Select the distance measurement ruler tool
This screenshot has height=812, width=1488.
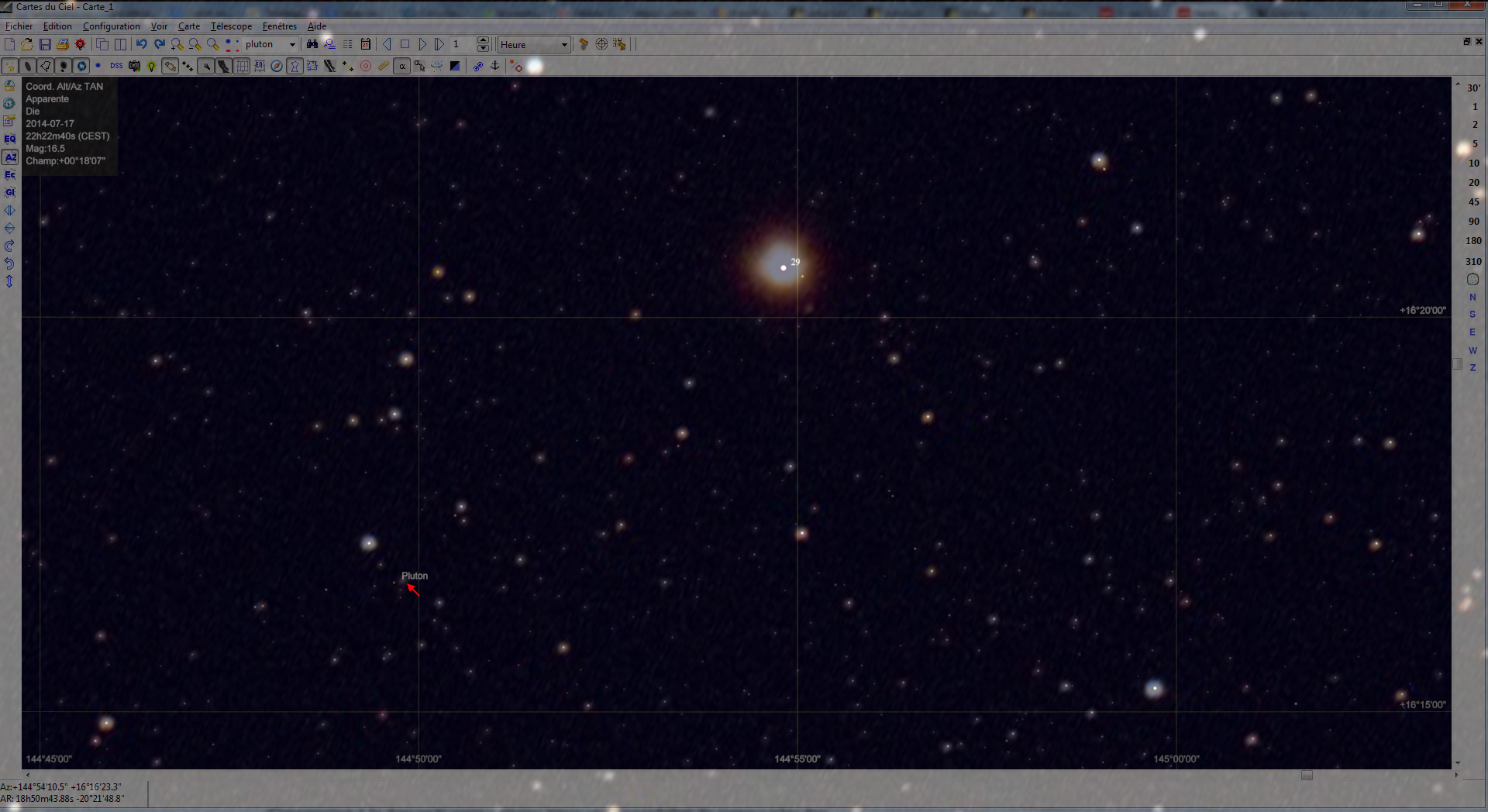click(383, 66)
